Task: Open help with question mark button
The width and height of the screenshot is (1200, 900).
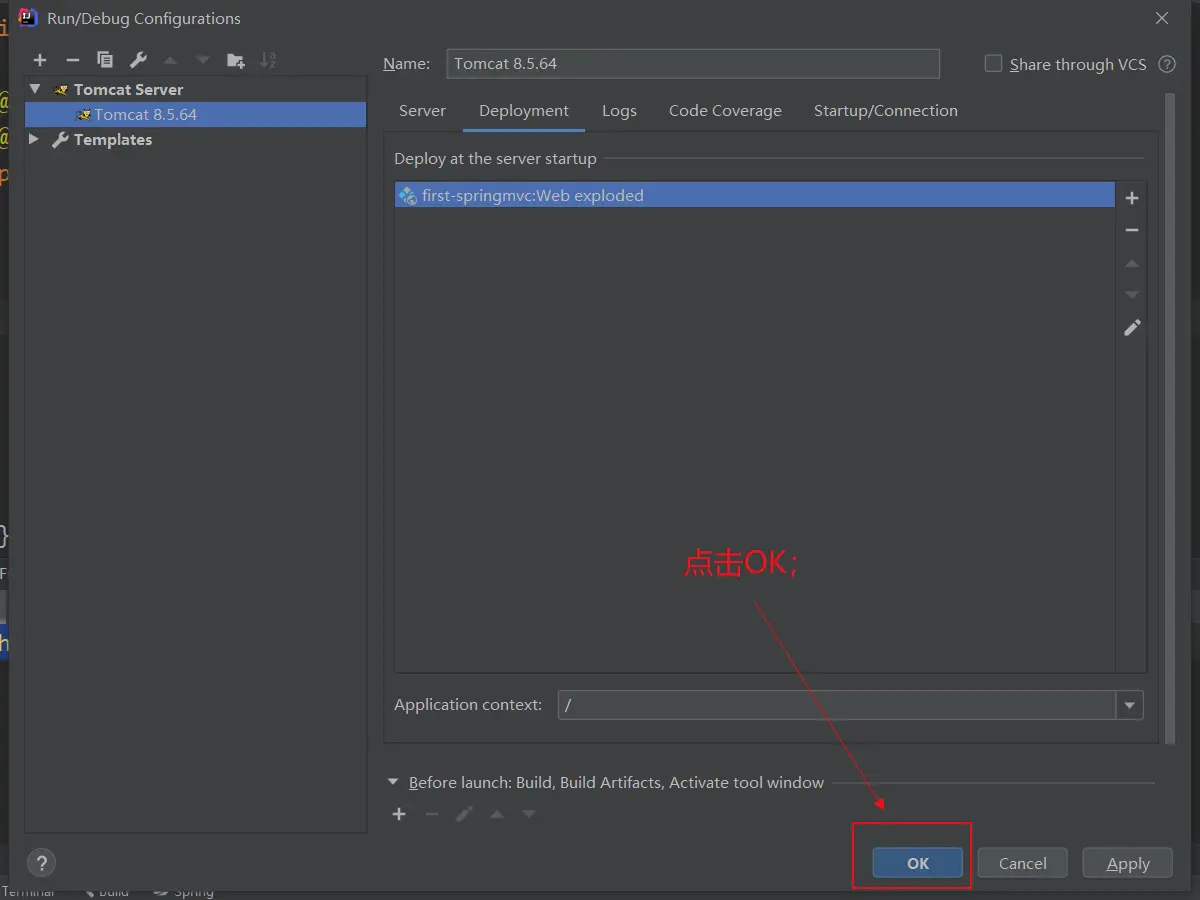Action: 40,863
